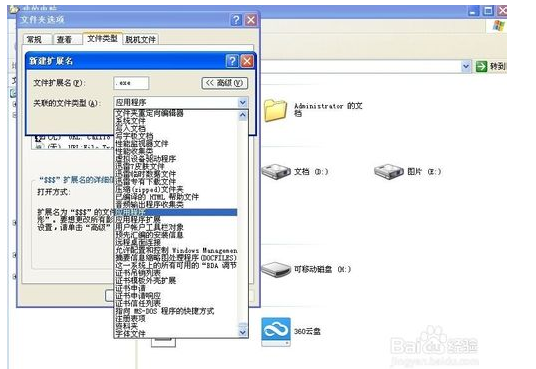Pick 远程桌面连接 file type

click(x=176, y=242)
